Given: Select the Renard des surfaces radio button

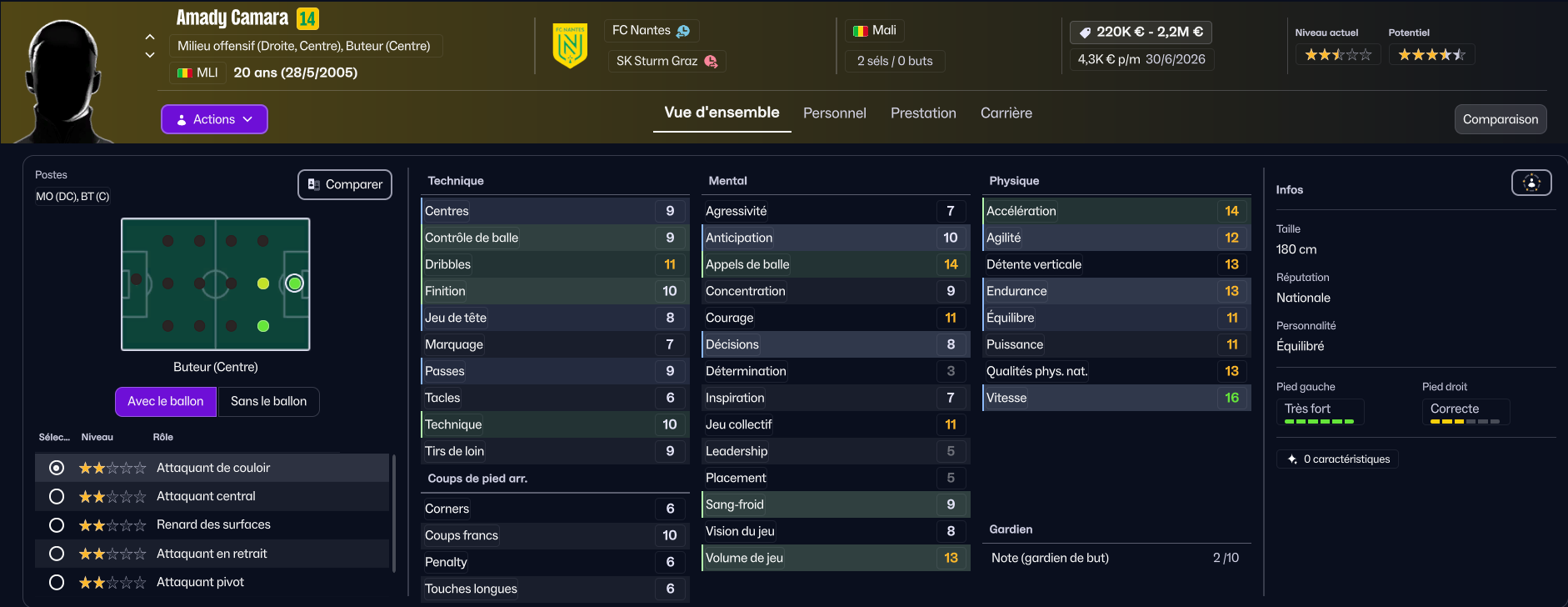Looking at the screenshot, I should pyautogui.click(x=57, y=525).
